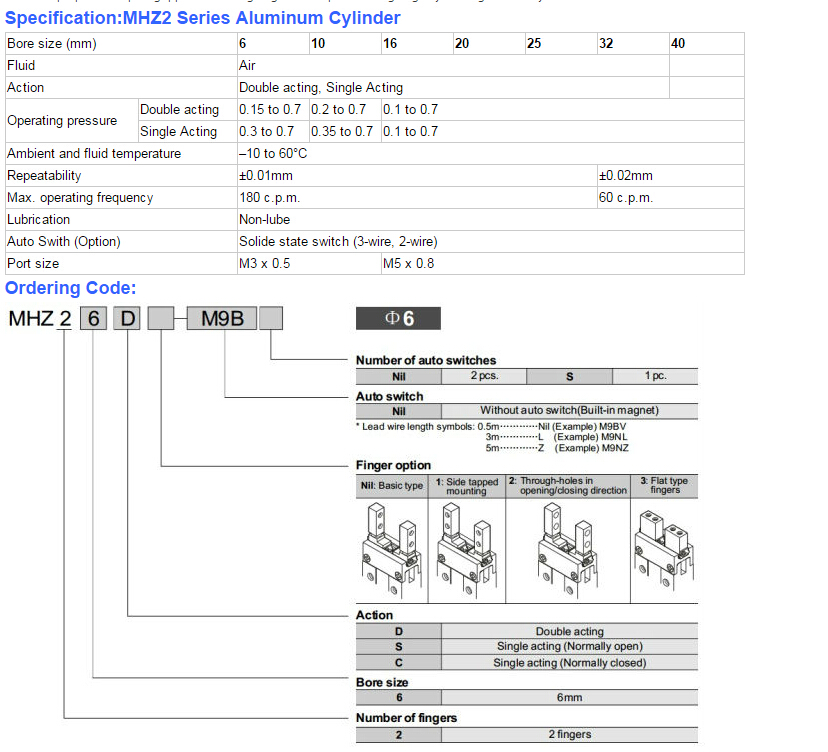Viewport: 828px width, 752px height.
Task: Click the 'M9NL' lead wire example
Action: tap(614, 437)
